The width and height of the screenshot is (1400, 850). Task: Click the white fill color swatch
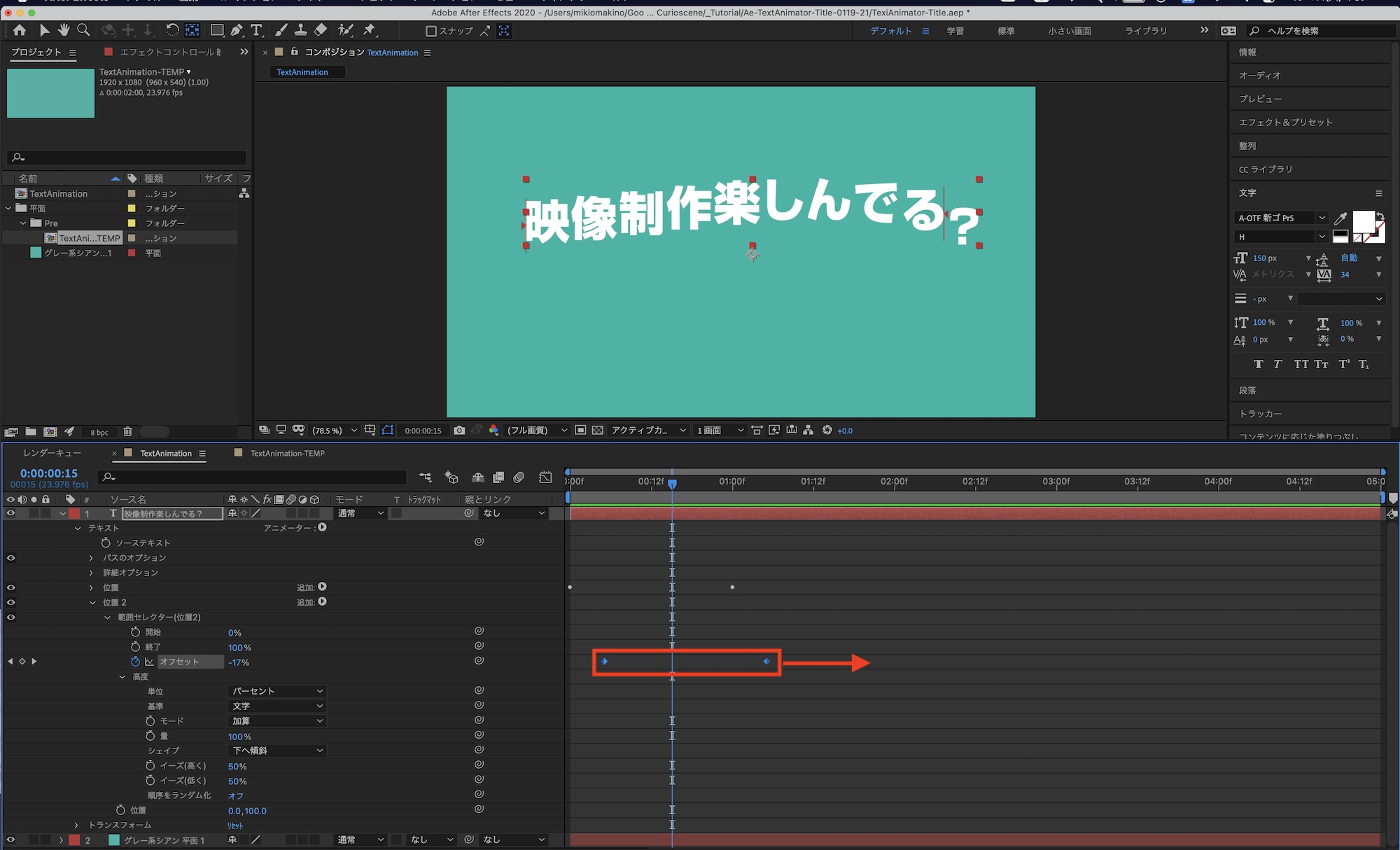click(1362, 222)
